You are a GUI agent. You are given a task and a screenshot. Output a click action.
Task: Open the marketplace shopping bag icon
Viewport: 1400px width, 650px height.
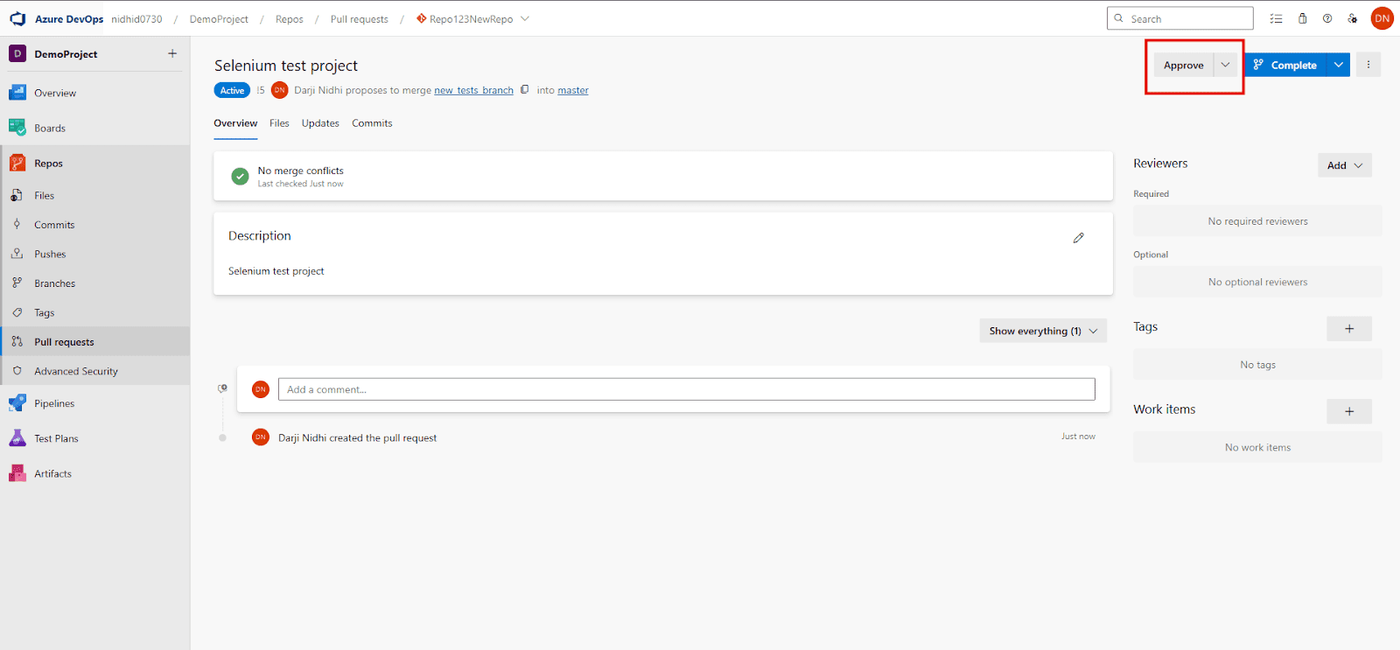1302,19
